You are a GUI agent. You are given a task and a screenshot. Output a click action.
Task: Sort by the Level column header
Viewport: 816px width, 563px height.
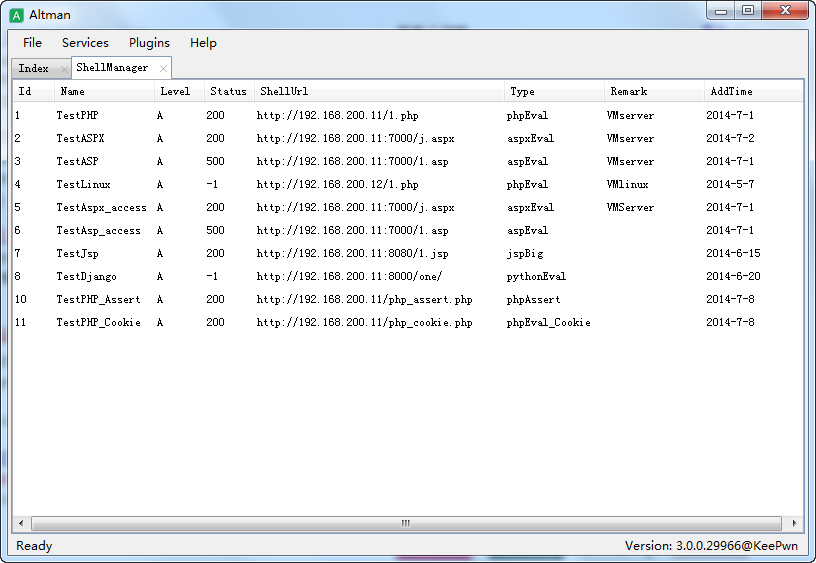[x=179, y=91]
